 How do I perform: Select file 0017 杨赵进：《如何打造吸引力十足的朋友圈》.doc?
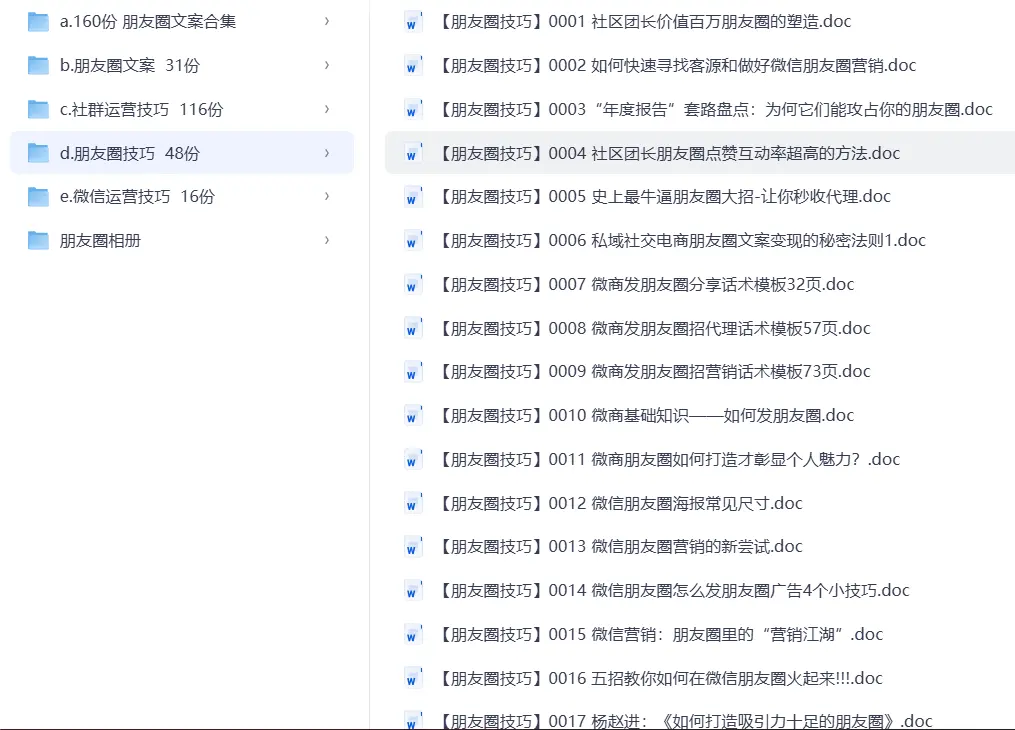[x=700, y=717]
